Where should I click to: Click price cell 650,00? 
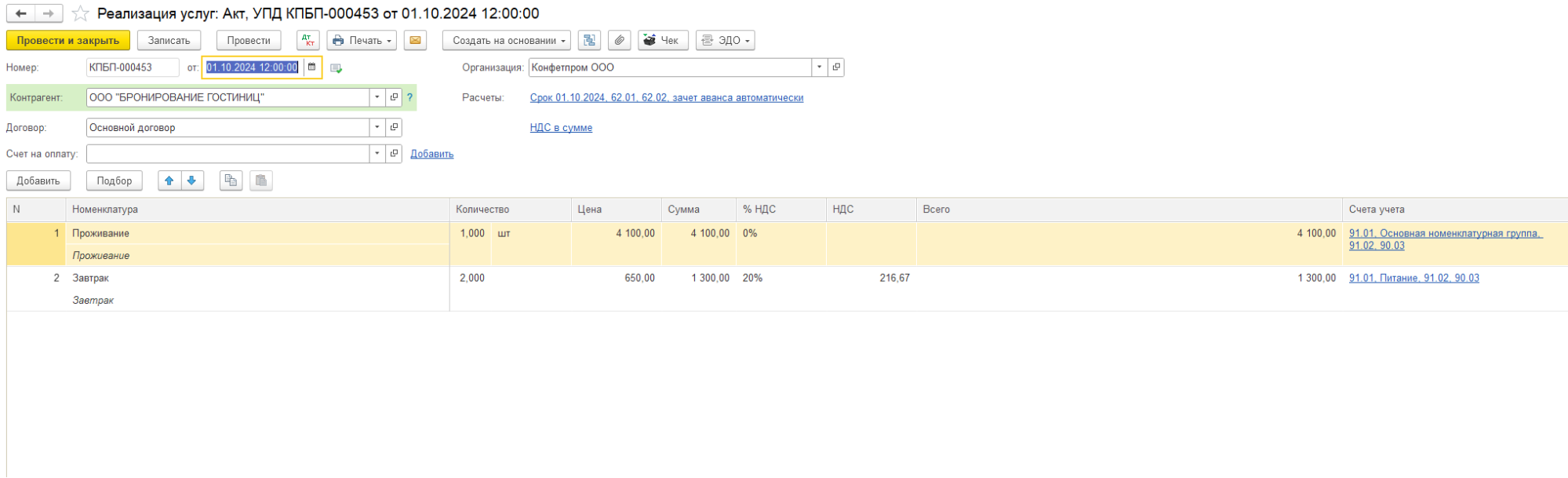point(617,278)
